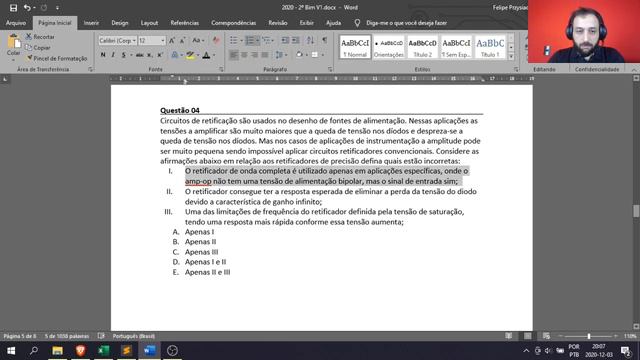Switch to the Inserir tab
Viewport: 640px width, 360px height.
coord(91,23)
